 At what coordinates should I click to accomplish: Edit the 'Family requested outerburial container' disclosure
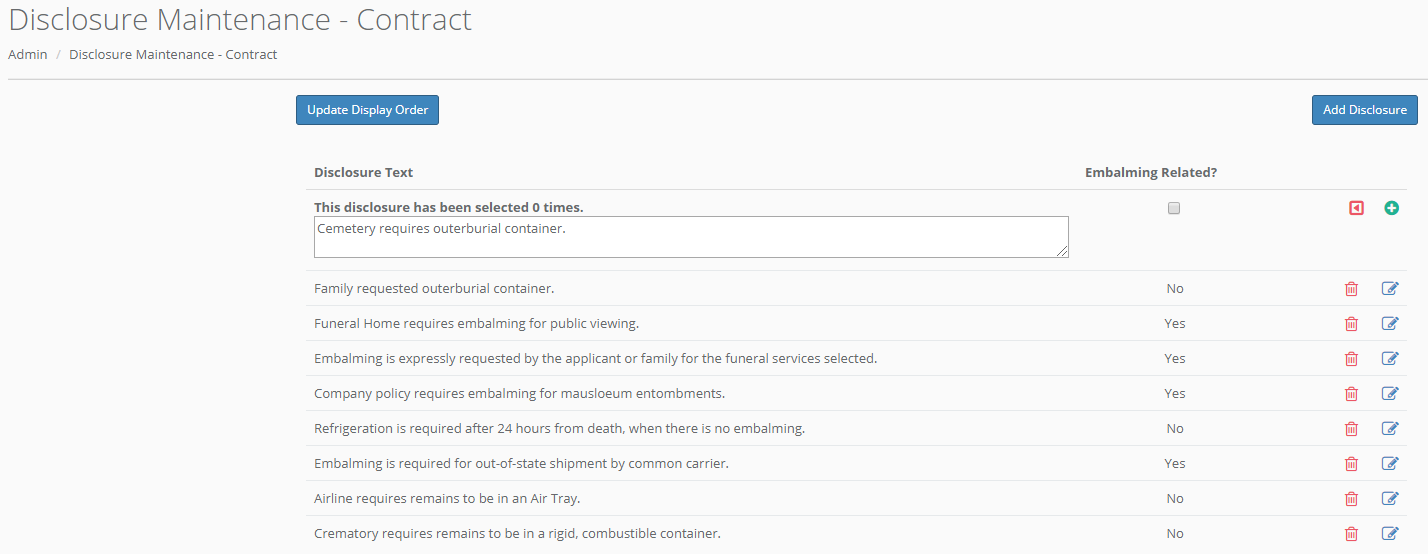[1390, 289]
